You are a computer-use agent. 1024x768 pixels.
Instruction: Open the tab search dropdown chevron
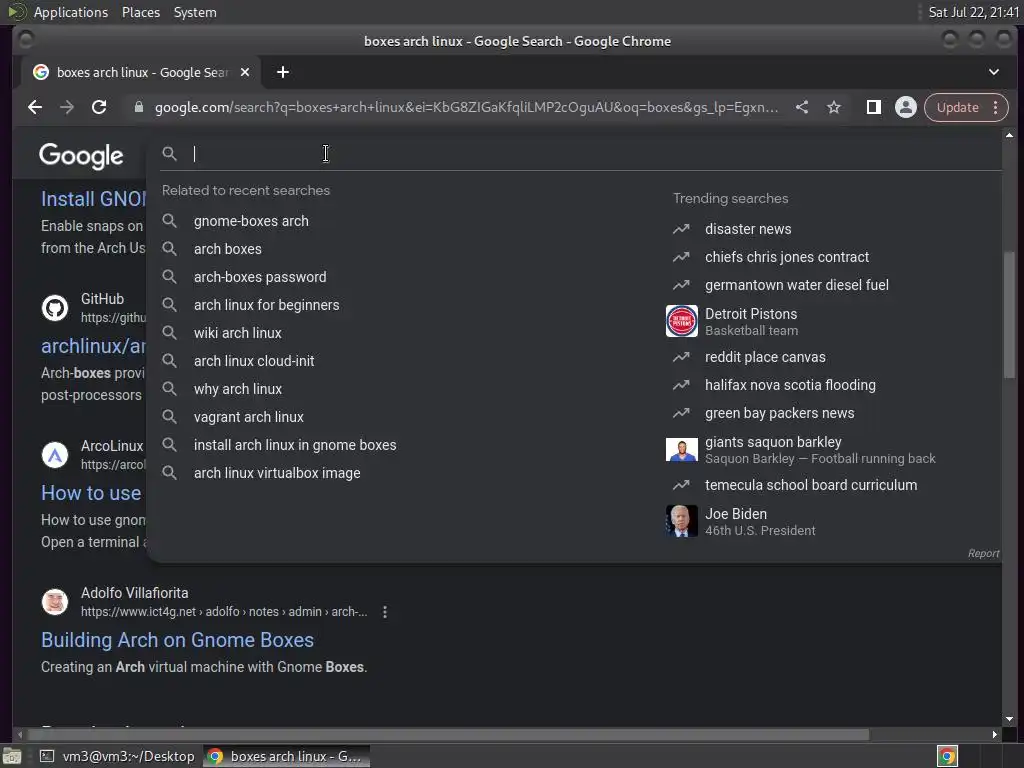coord(993,72)
